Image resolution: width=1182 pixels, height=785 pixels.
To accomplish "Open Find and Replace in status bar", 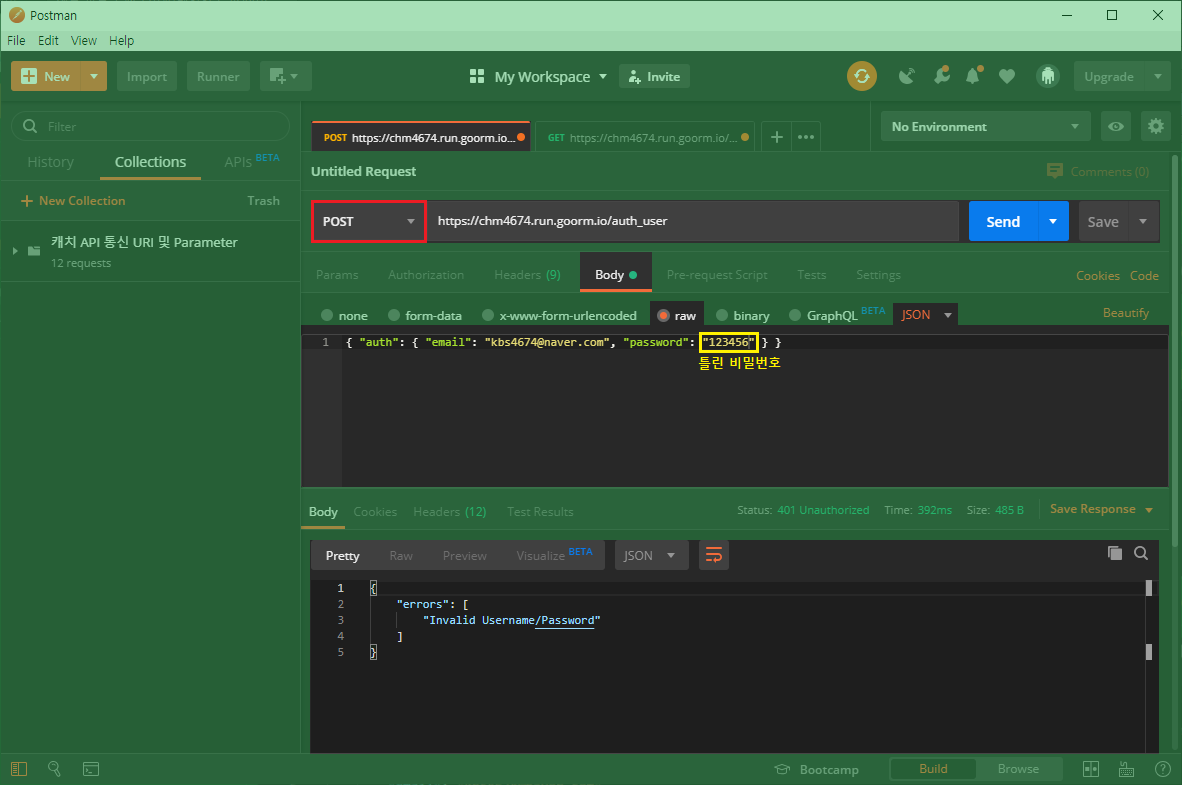I will 54,769.
